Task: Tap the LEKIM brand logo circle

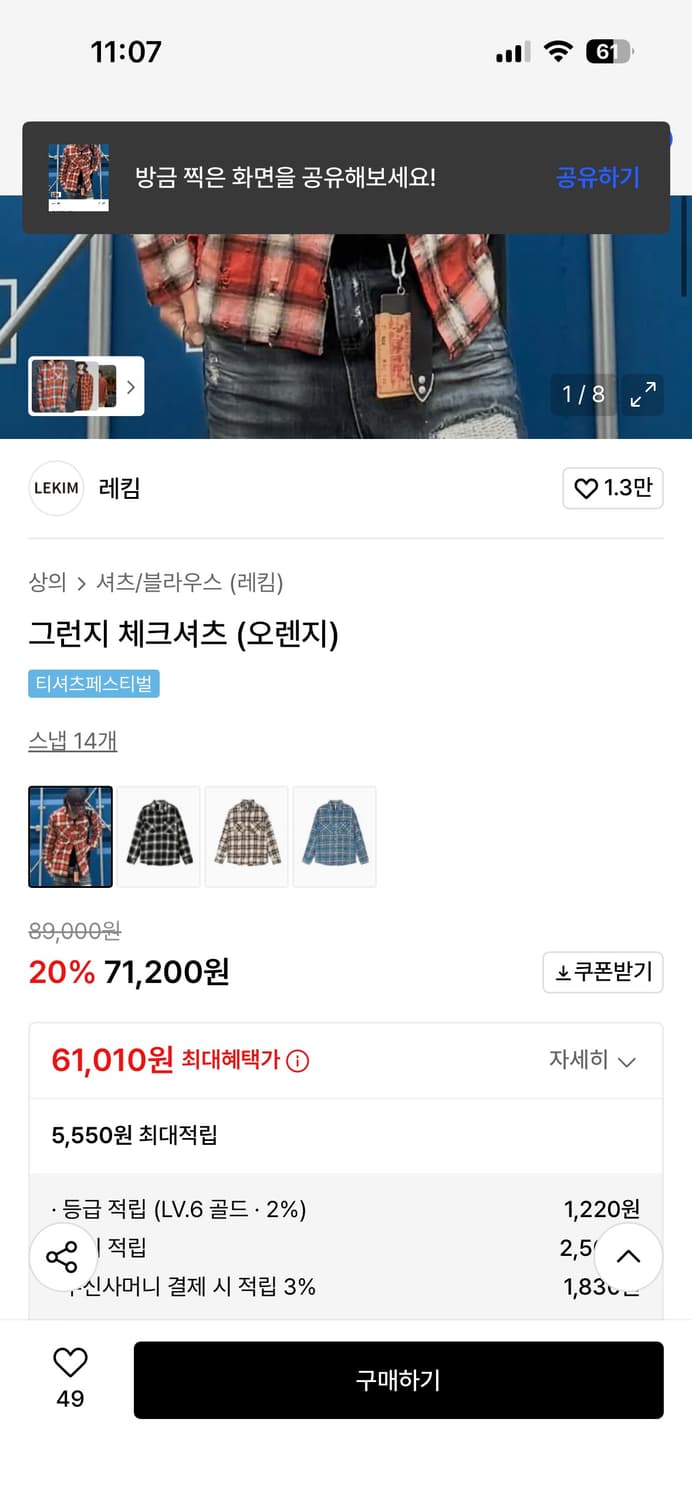Action: 56,488
